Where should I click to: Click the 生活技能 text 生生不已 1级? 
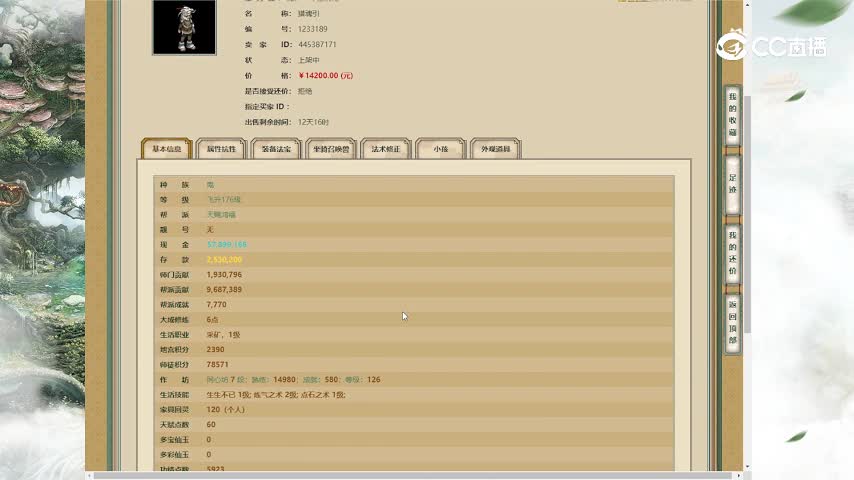[228, 394]
